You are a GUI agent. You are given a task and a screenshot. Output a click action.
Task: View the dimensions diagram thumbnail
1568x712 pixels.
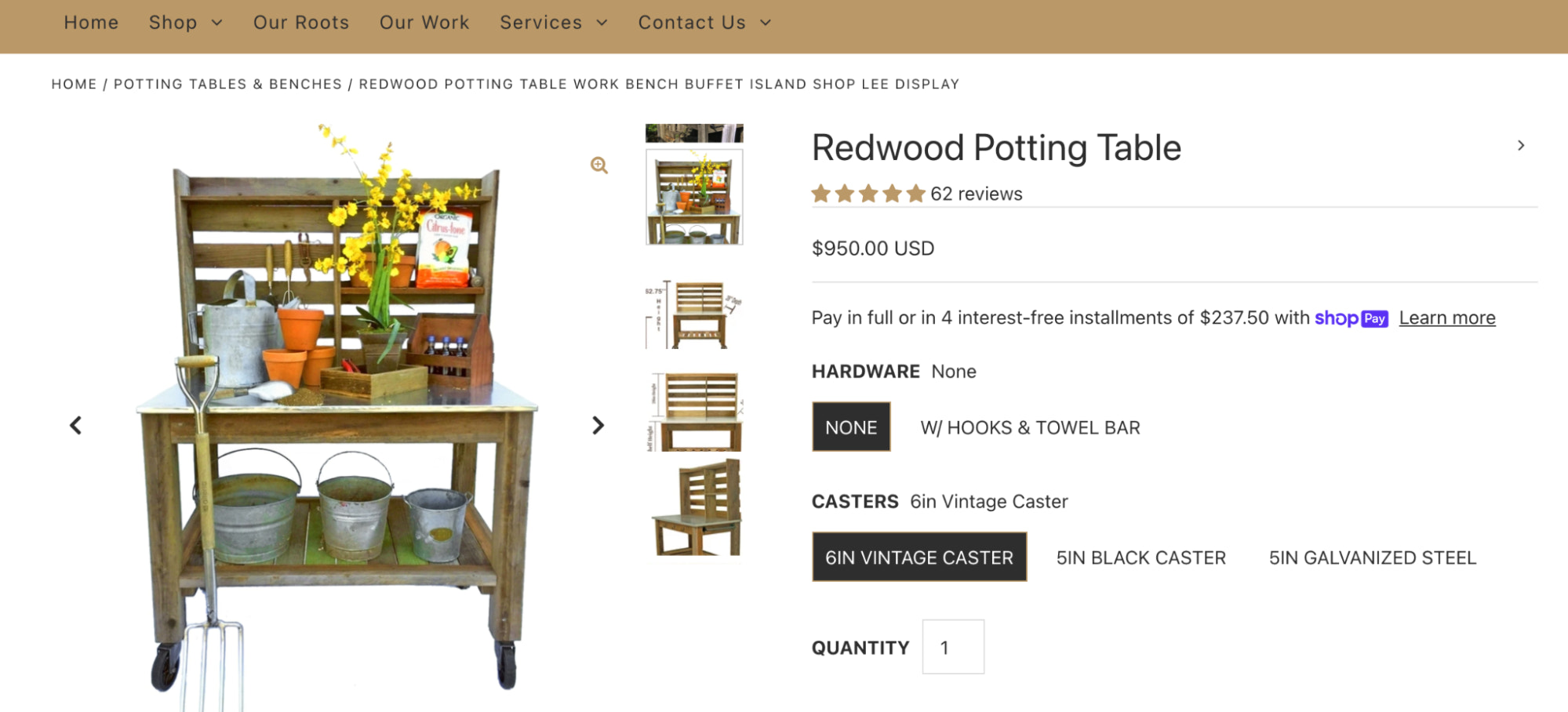click(694, 314)
